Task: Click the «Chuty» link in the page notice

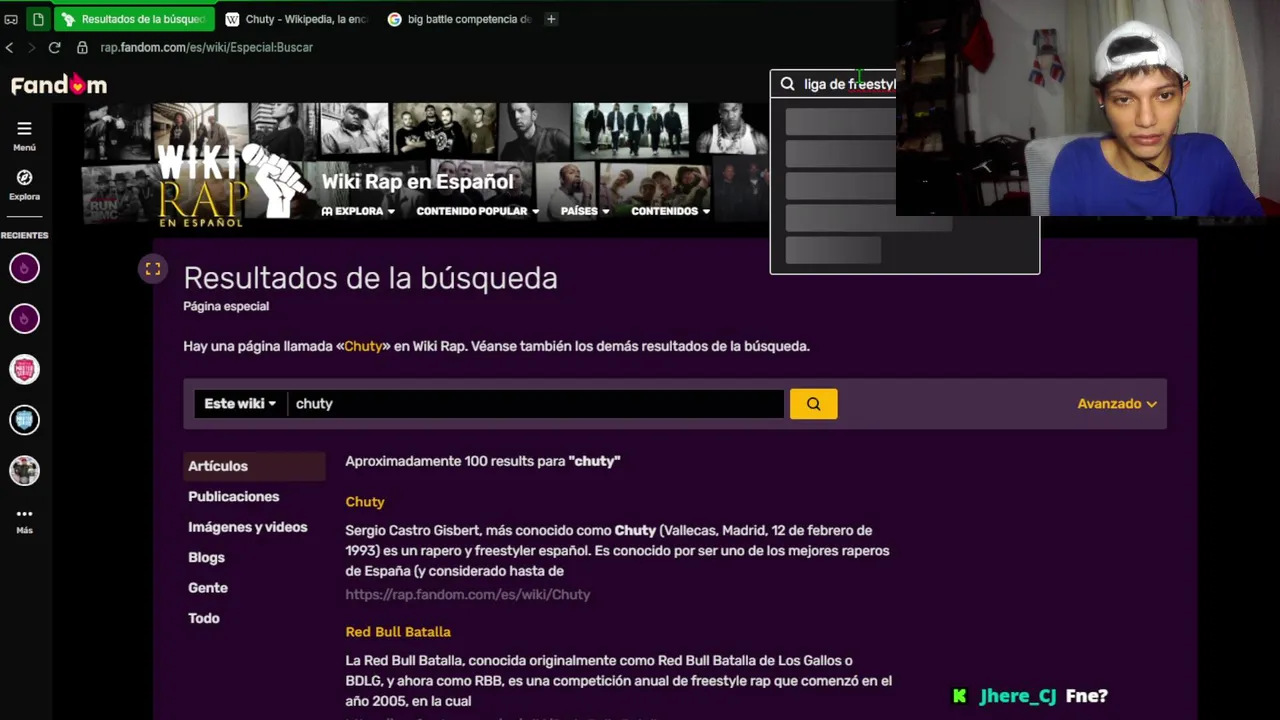Action: (363, 346)
